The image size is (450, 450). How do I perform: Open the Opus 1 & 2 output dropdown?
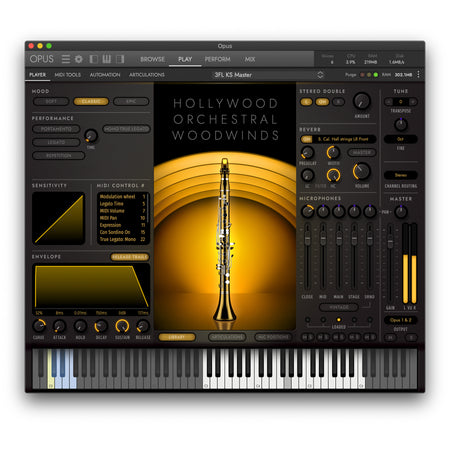(x=401, y=320)
